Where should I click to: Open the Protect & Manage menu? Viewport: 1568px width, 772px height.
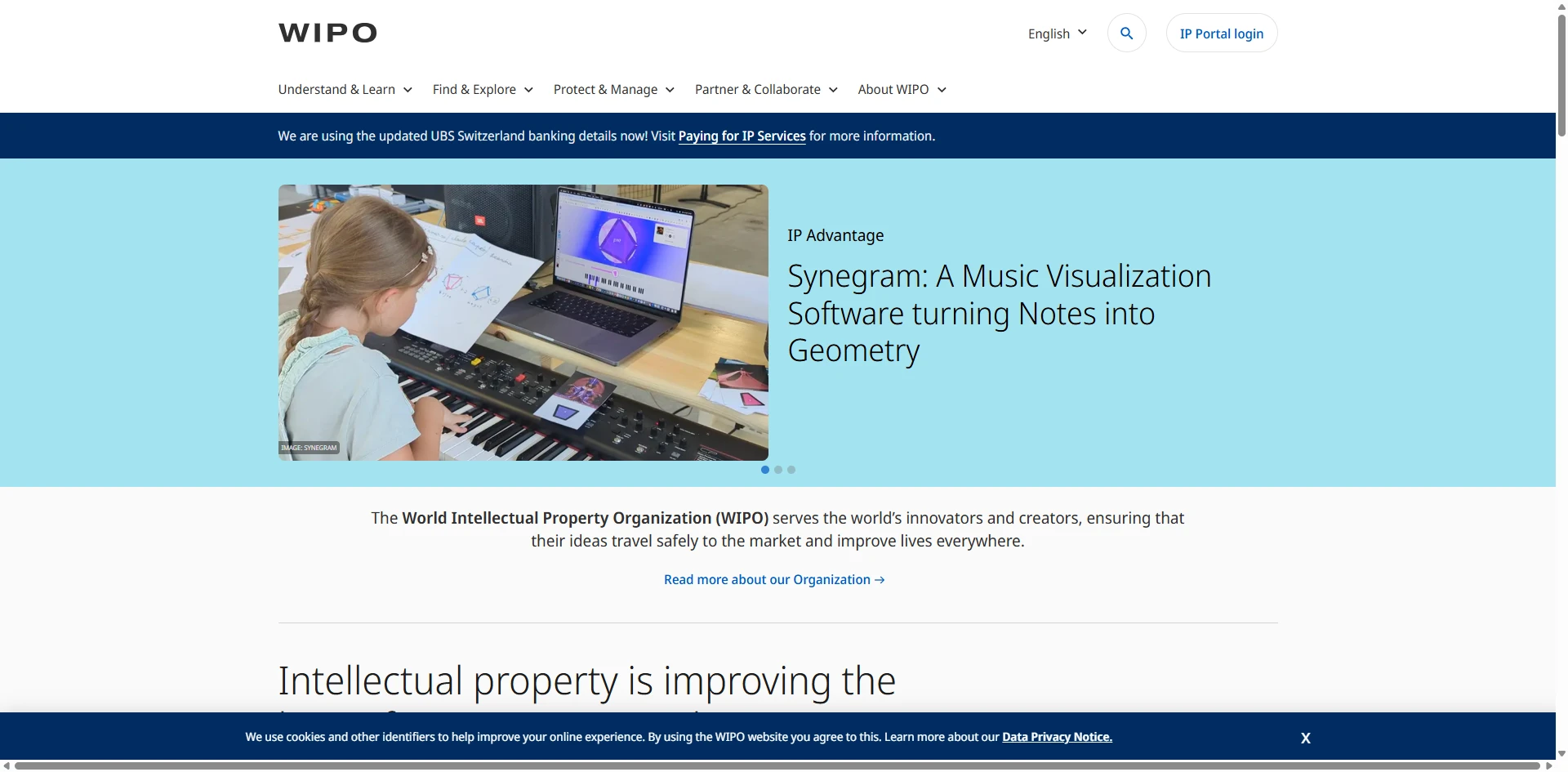pos(613,90)
